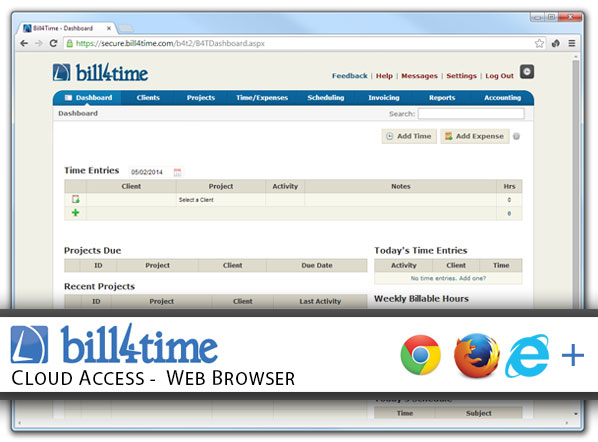598x442 pixels.
Task: Click the edit entry icon in time row
Action: pyautogui.click(x=76, y=199)
